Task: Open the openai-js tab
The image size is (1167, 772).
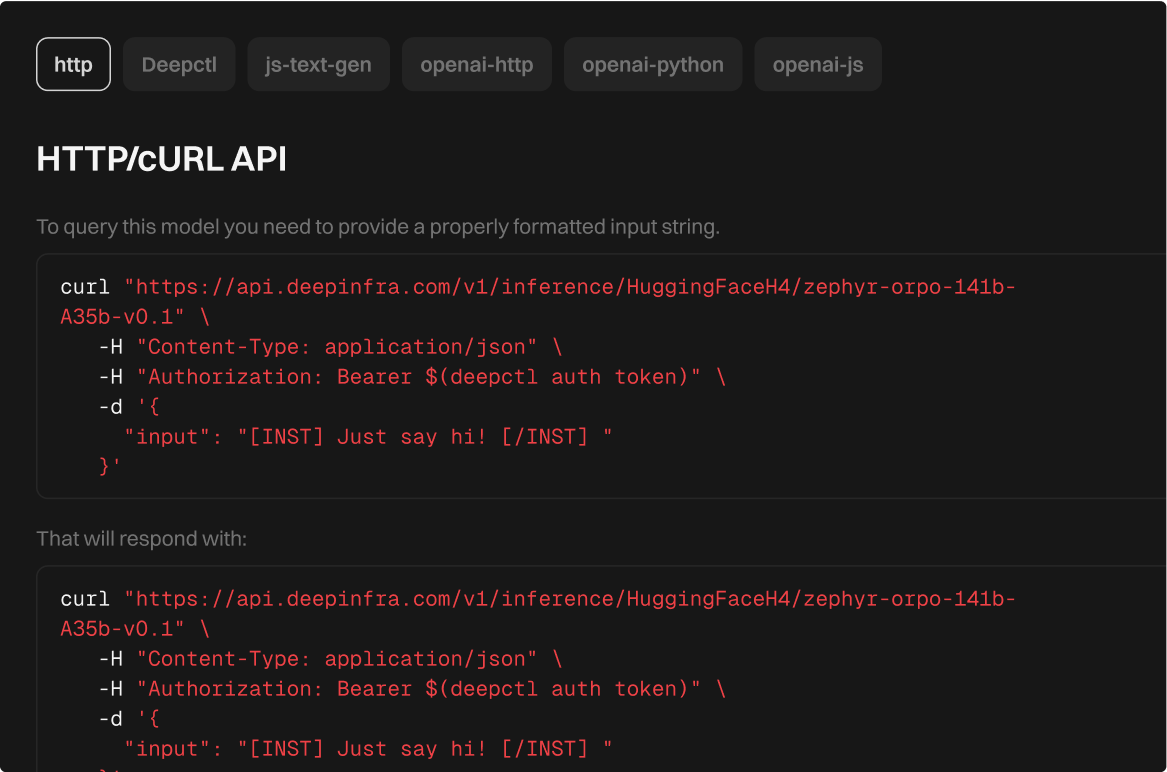Action: pos(817,64)
